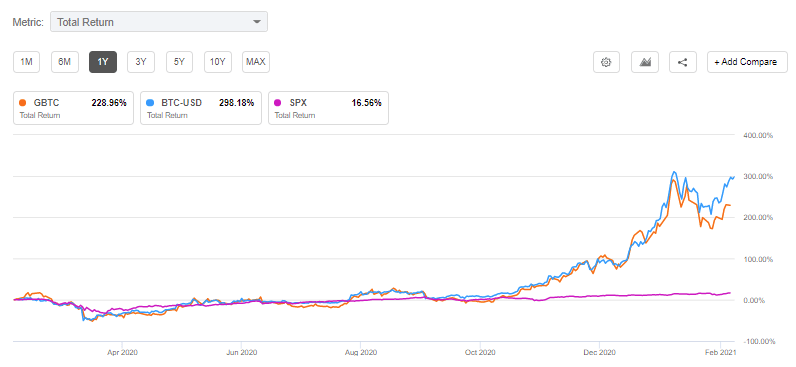Click the Oct 2020 x-axis label
Image resolution: width=796 pixels, height=367 pixels.
click(x=480, y=352)
